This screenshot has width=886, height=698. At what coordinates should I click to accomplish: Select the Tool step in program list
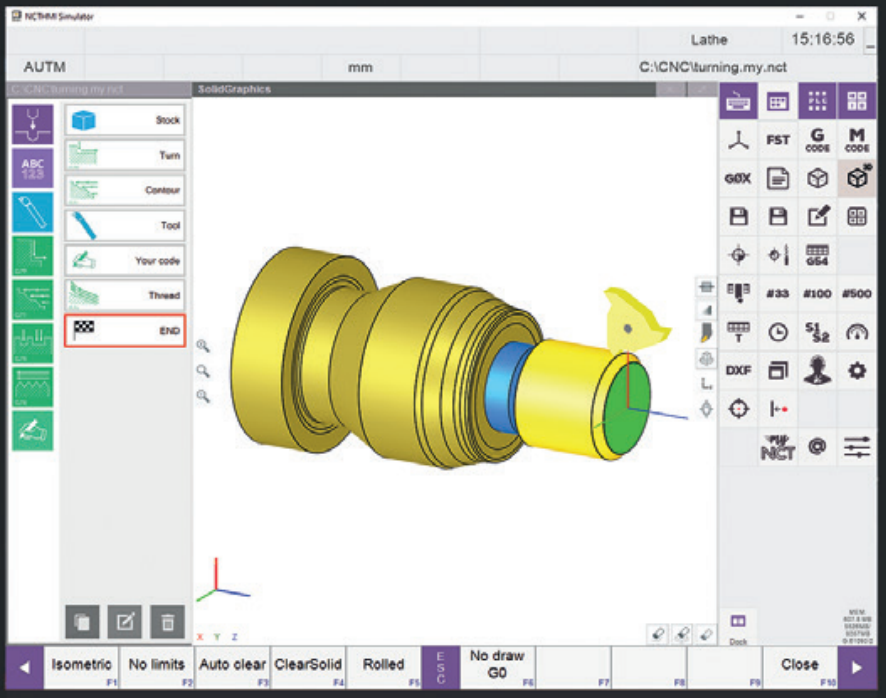pyautogui.click(x=125, y=225)
